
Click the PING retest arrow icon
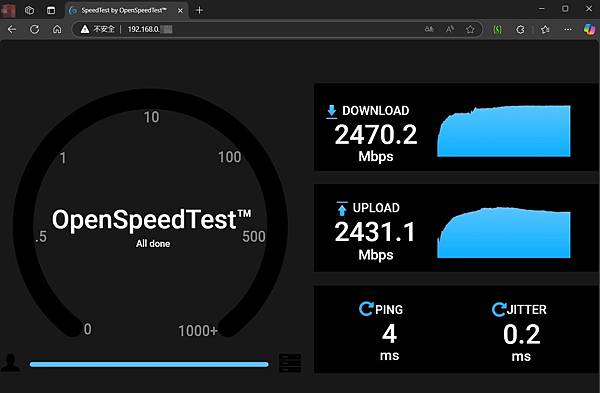click(366, 309)
